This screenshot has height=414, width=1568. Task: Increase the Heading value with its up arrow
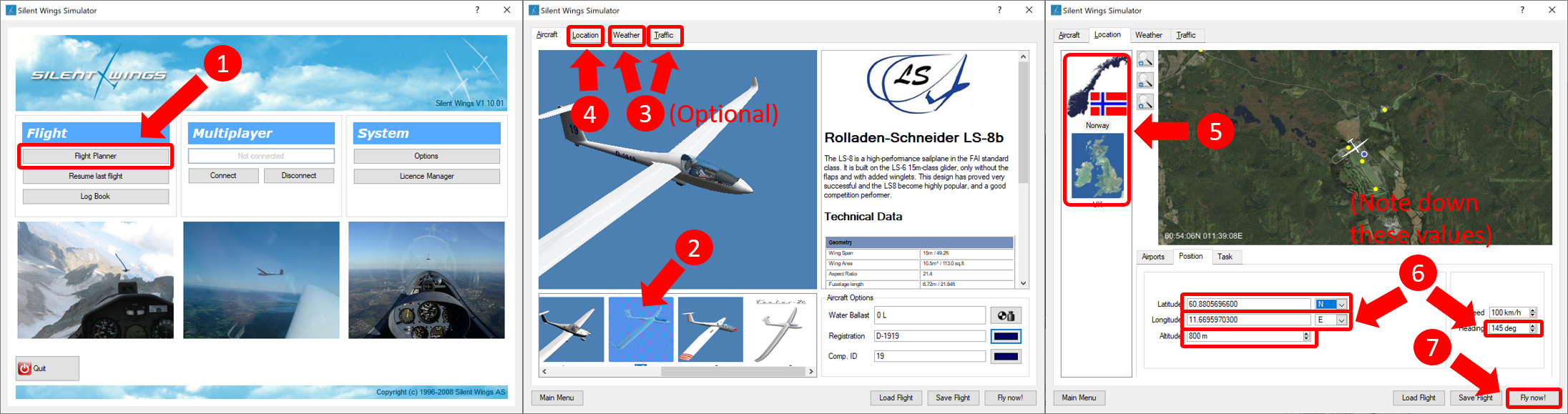[x=1532, y=326]
